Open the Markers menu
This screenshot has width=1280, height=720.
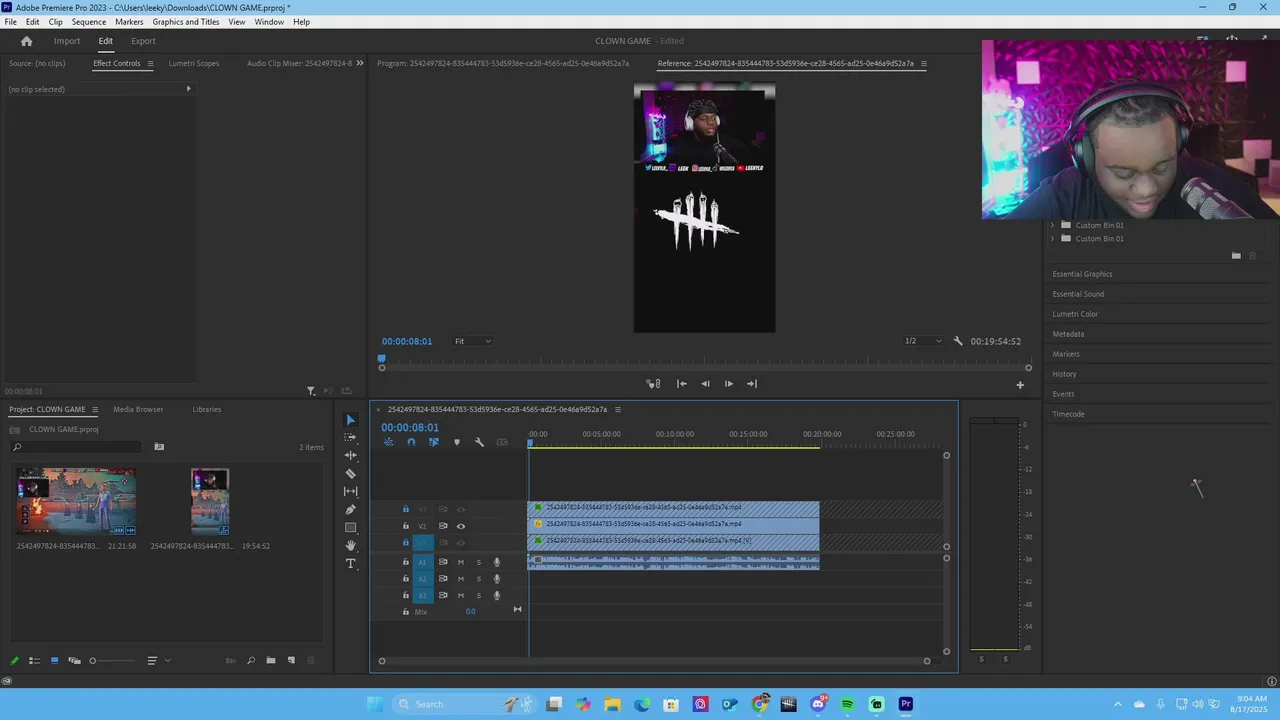pyautogui.click(x=129, y=22)
